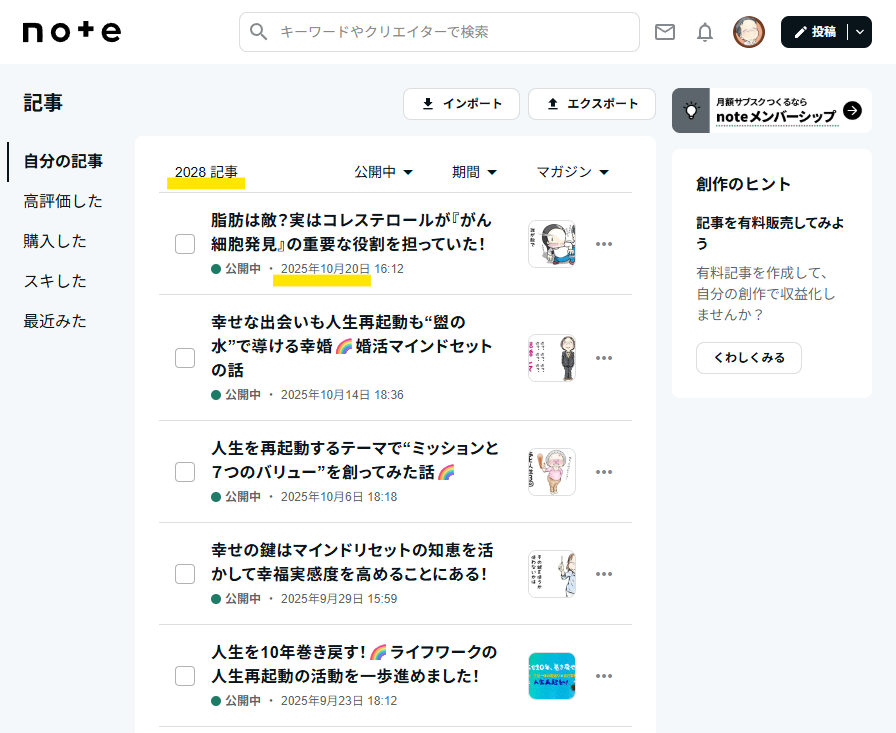The width and height of the screenshot is (896, 733).
Task: Focus the keyword and creator search field
Action: pos(440,32)
